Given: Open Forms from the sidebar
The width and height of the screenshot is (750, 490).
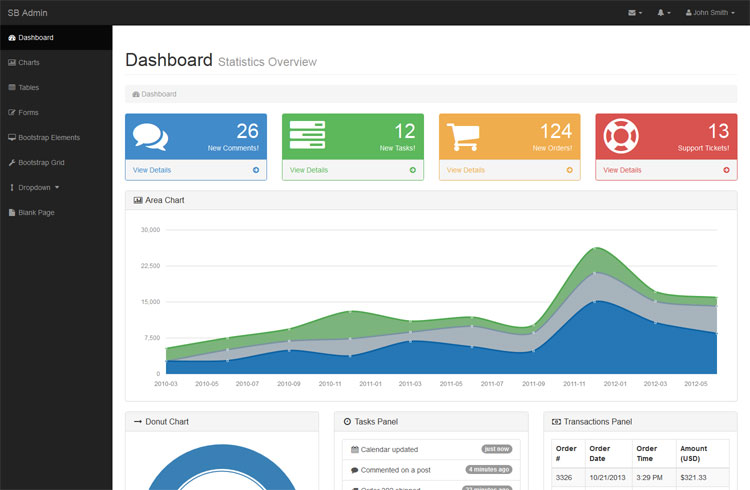Looking at the screenshot, I should (x=28, y=112).
